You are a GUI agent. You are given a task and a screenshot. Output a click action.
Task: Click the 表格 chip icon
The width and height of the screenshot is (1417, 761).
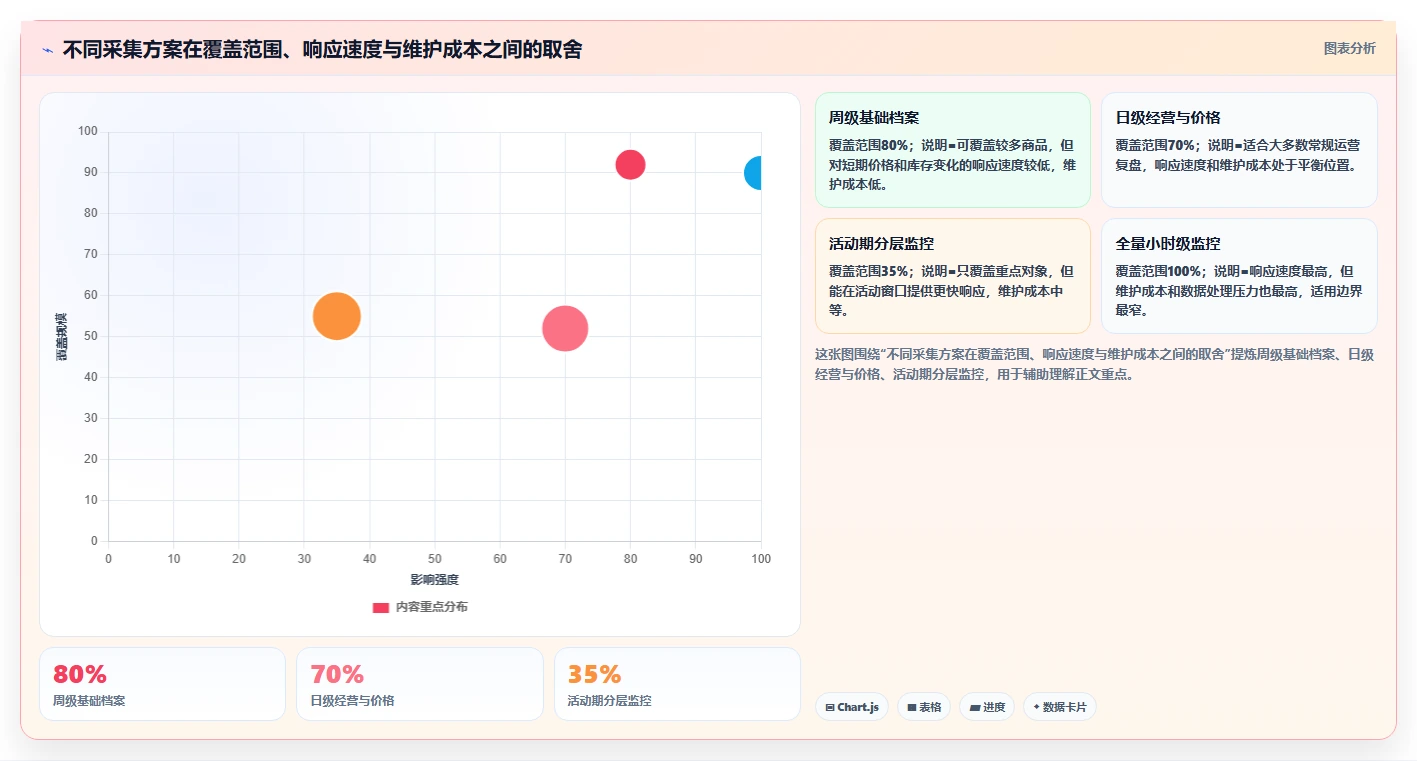point(912,707)
